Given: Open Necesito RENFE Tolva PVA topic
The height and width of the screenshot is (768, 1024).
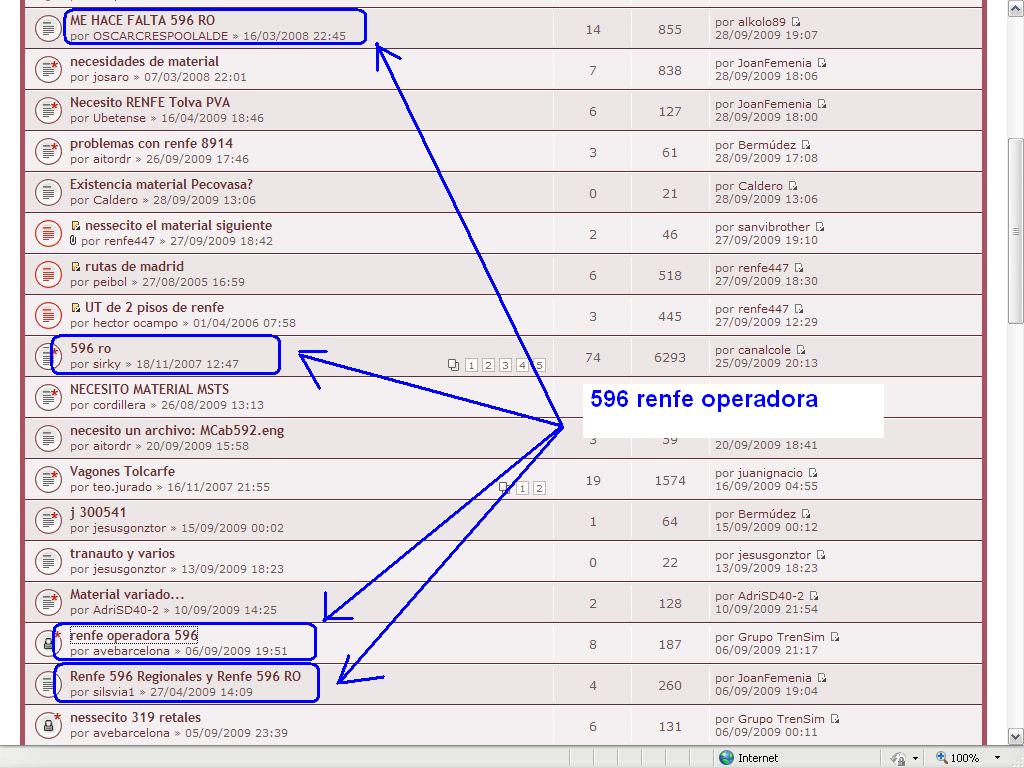Looking at the screenshot, I should tap(150, 102).
